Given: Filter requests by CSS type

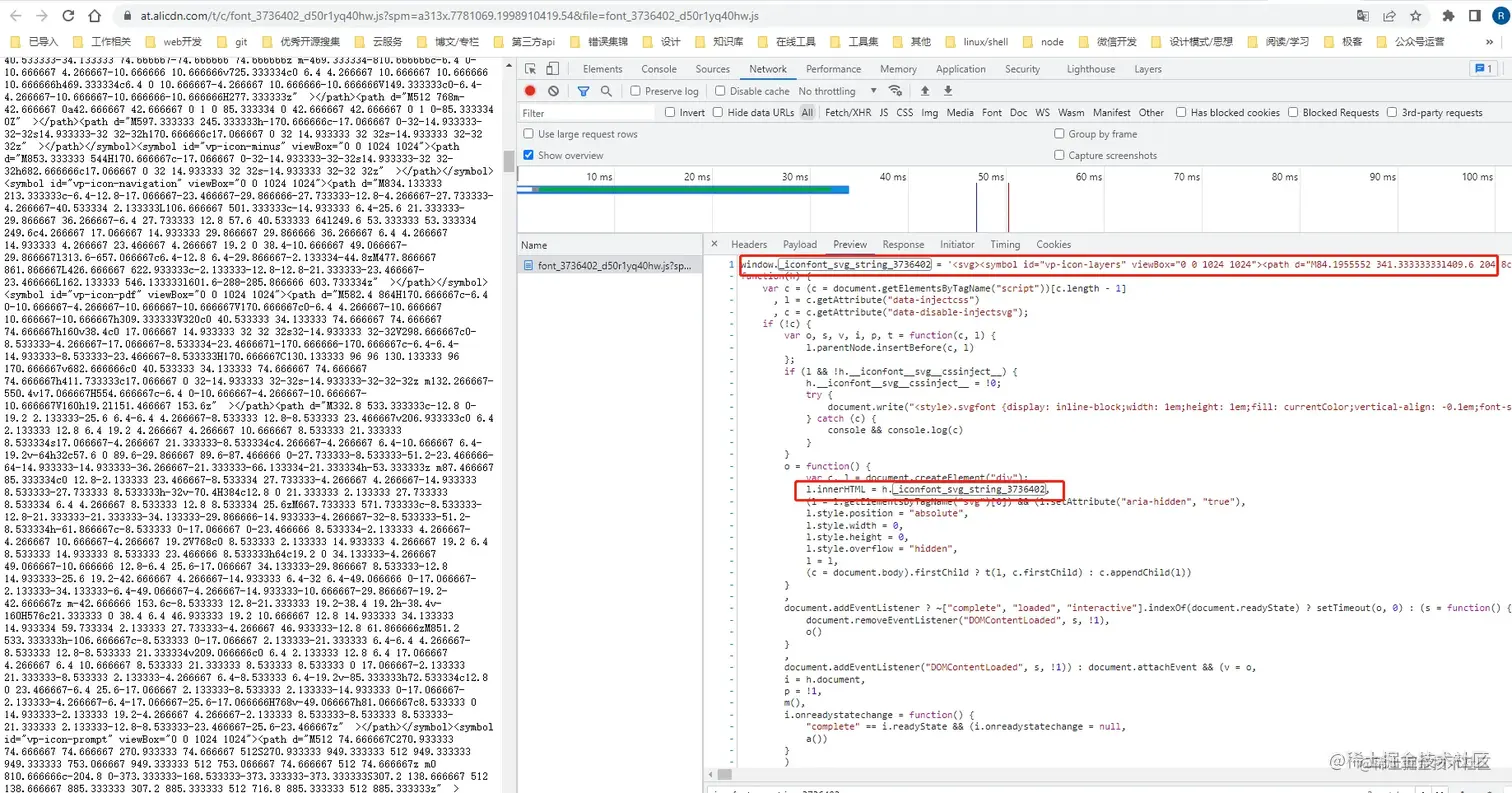Looking at the screenshot, I should (x=904, y=113).
